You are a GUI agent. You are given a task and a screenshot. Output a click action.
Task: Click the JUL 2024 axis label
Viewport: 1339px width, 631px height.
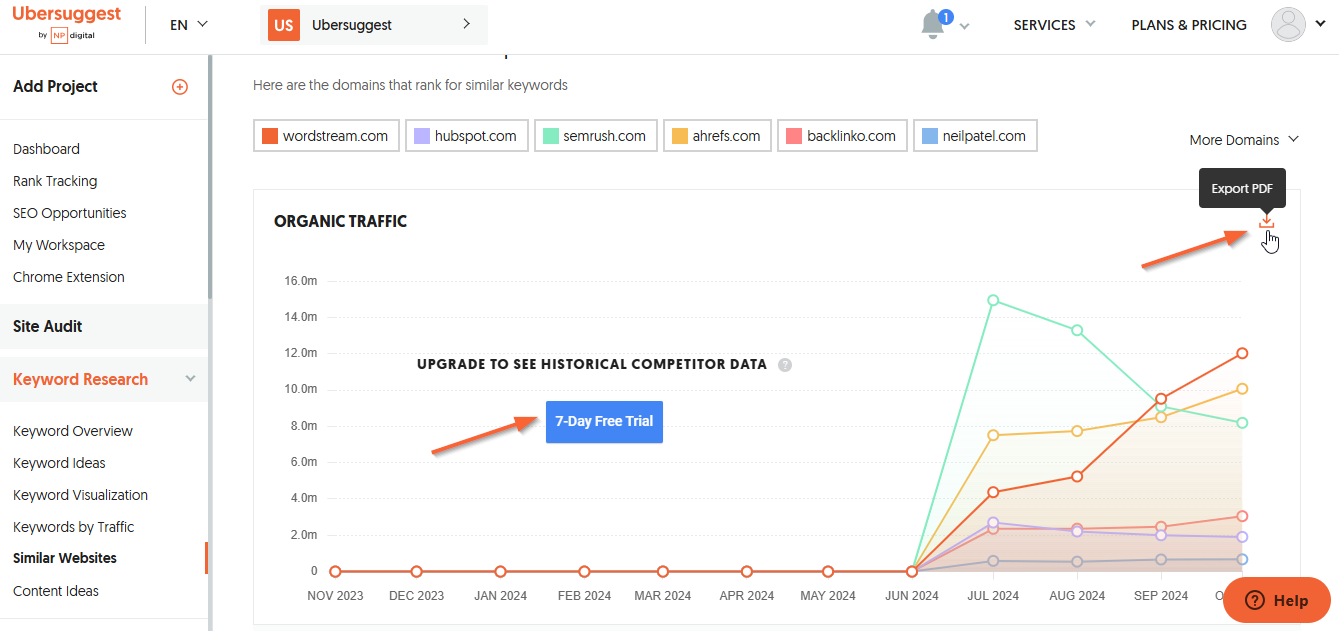[993, 596]
